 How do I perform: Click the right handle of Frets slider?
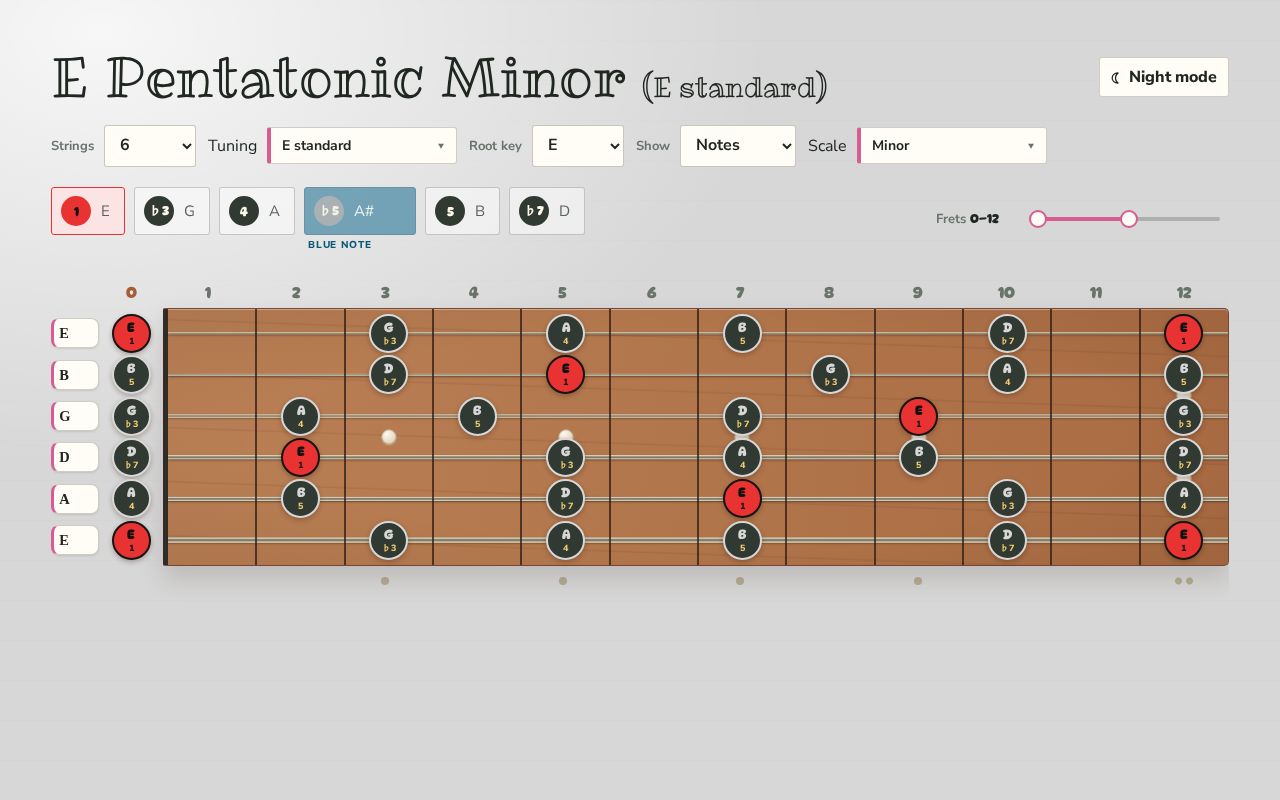click(x=1129, y=219)
